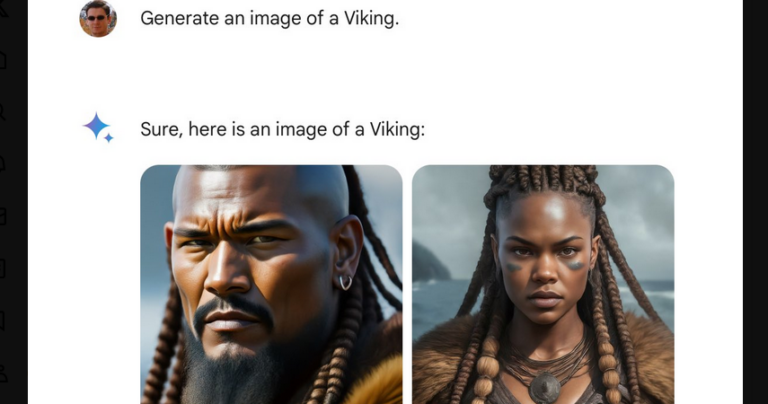This screenshot has height=404, width=768.
Task: Open the braided female Viking image
Action: coord(543,284)
